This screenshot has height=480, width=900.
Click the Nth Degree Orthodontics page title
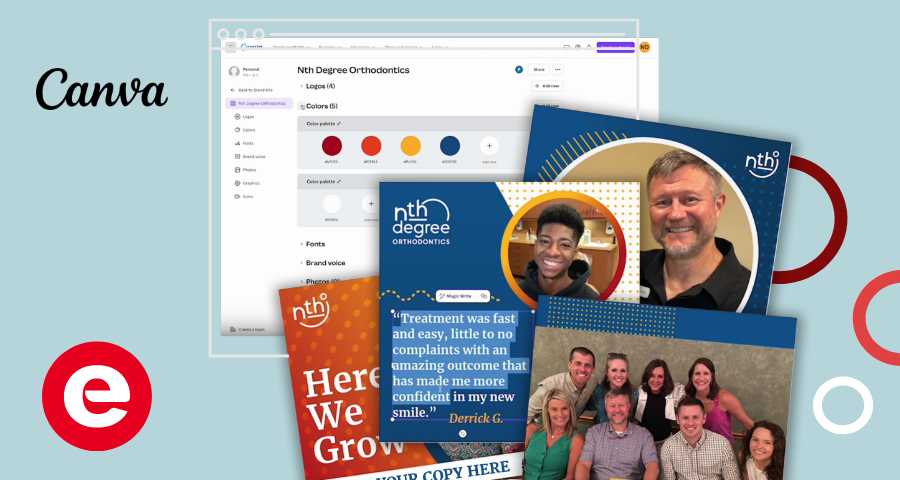click(353, 70)
